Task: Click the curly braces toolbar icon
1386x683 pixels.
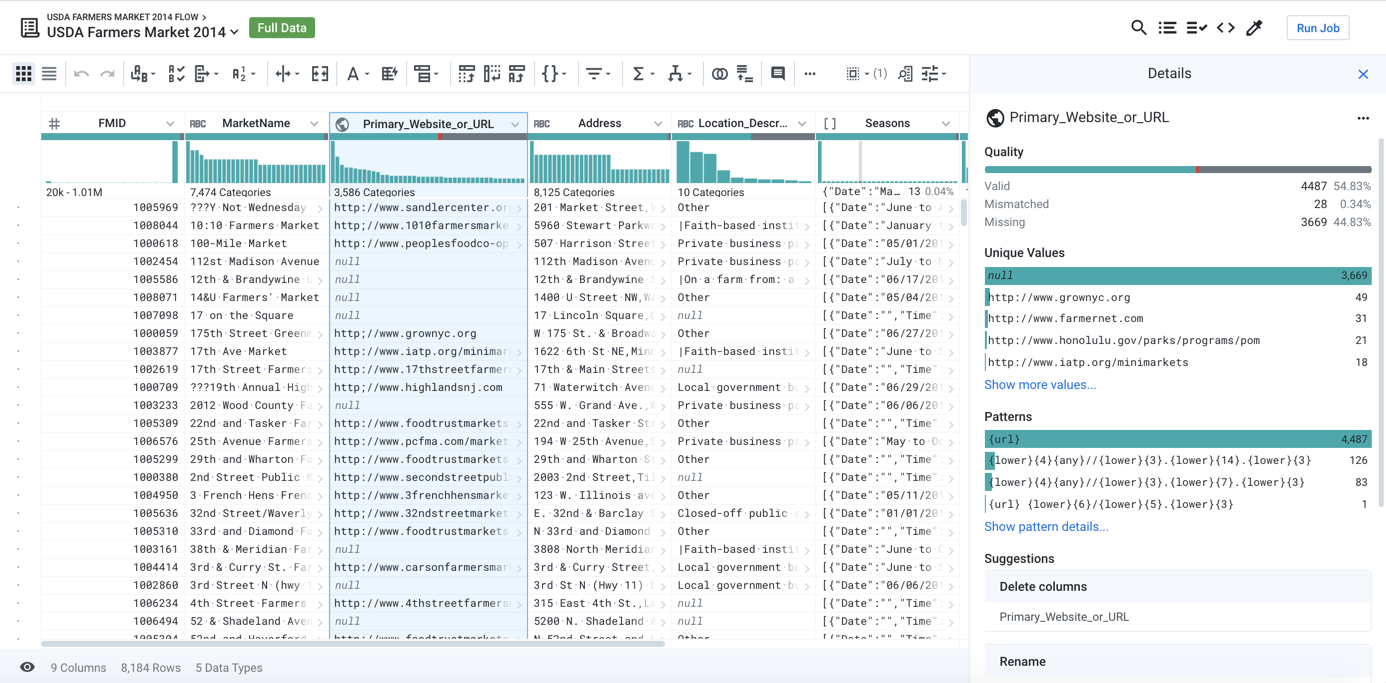Action: click(x=549, y=74)
